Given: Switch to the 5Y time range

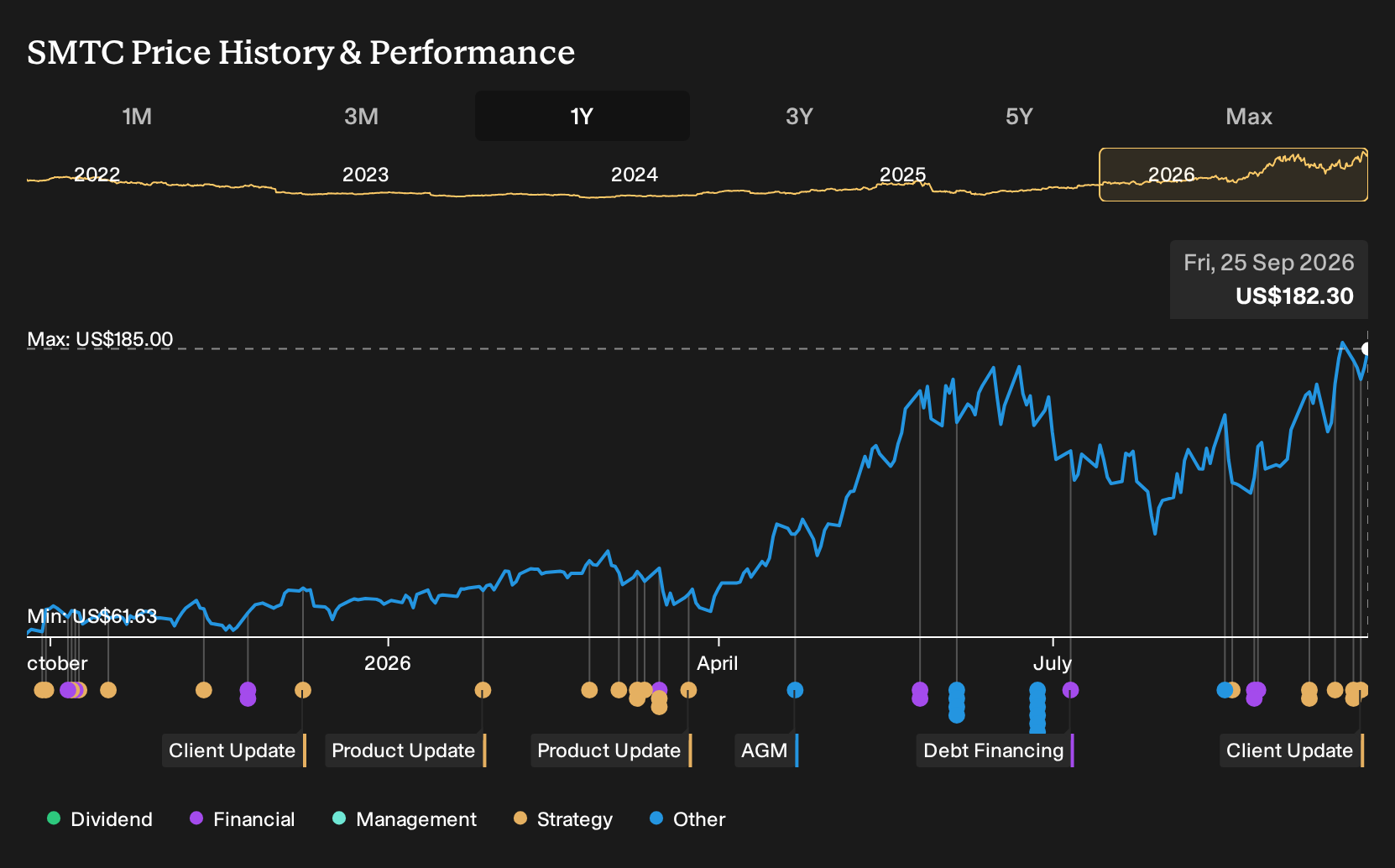Looking at the screenshot, I should coord(1019,116).
